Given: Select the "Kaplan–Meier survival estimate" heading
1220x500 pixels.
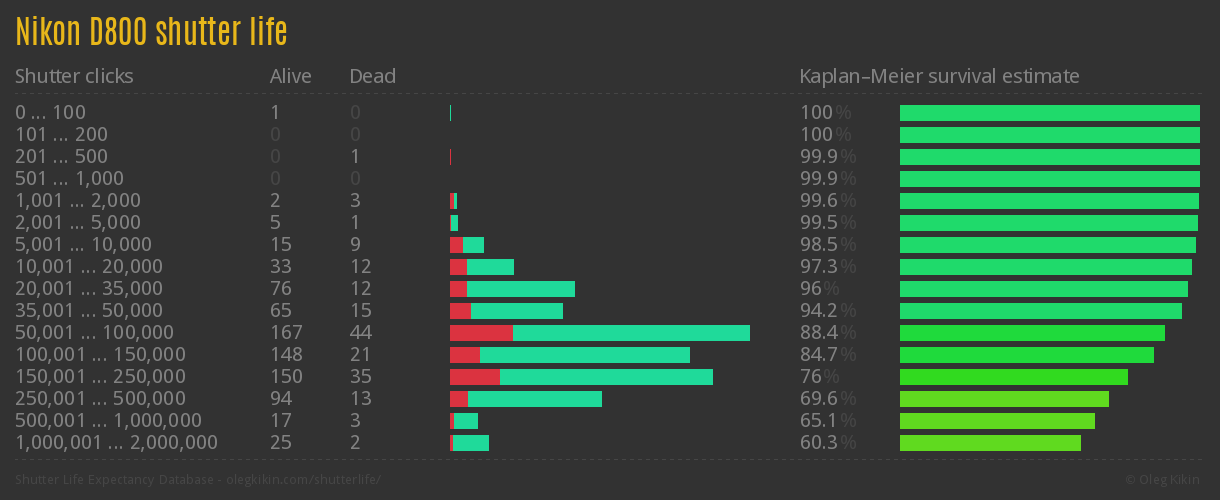Looking at the screenshot, I should tap(939, 76).
